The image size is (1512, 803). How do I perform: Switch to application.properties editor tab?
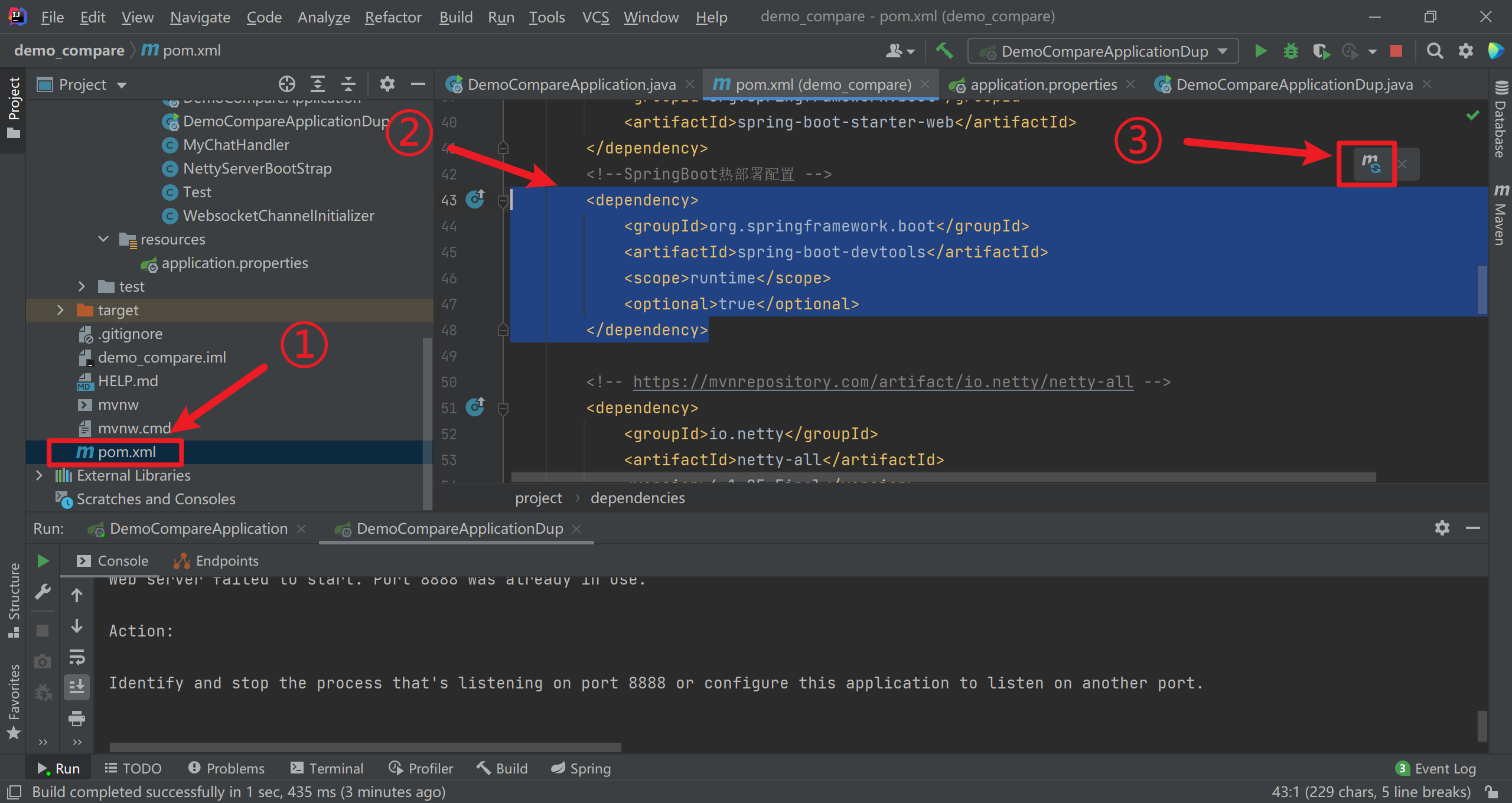[x=1043, y=84]
